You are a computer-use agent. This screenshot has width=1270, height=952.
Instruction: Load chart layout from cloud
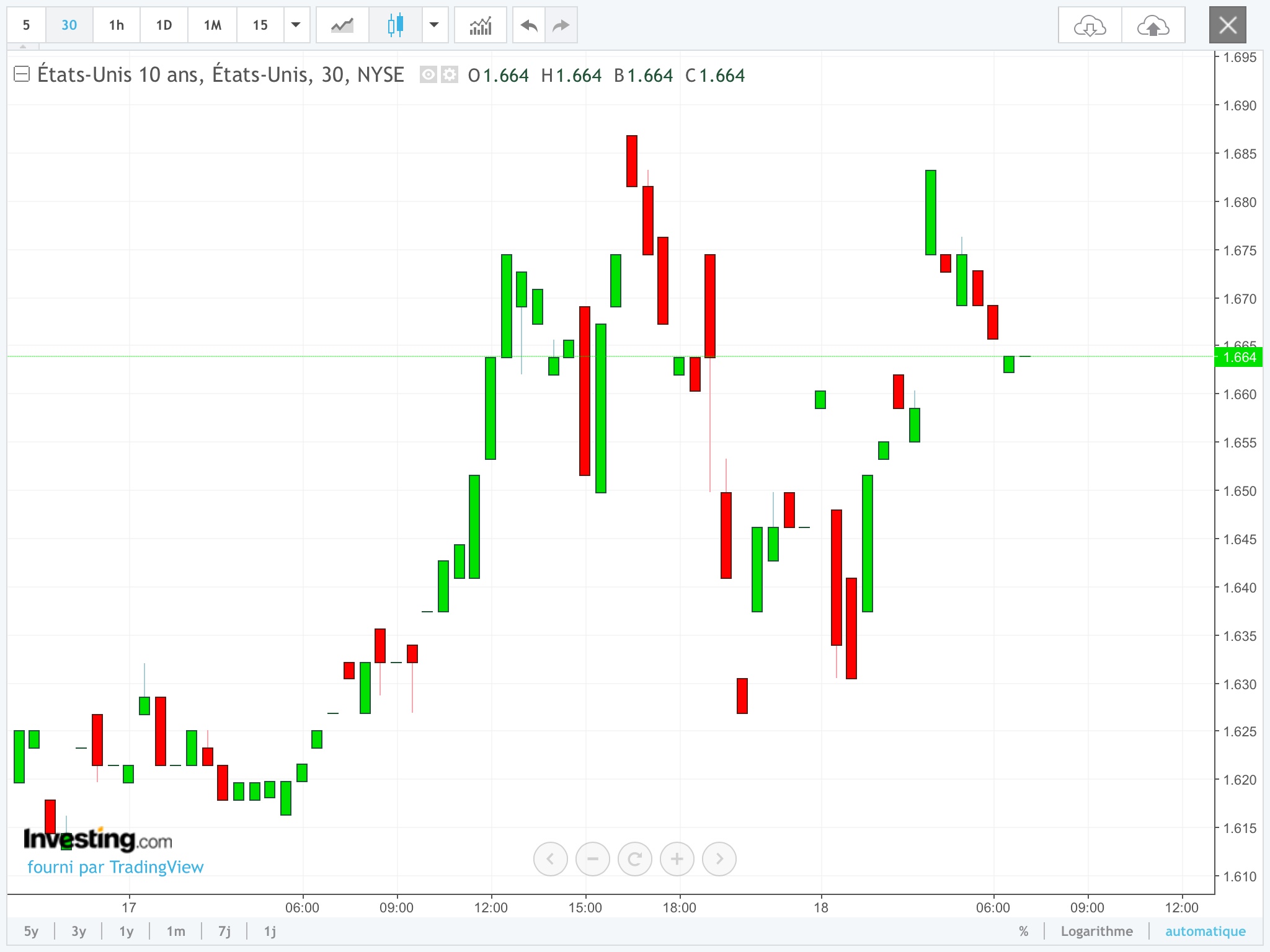click(1090, 25)
